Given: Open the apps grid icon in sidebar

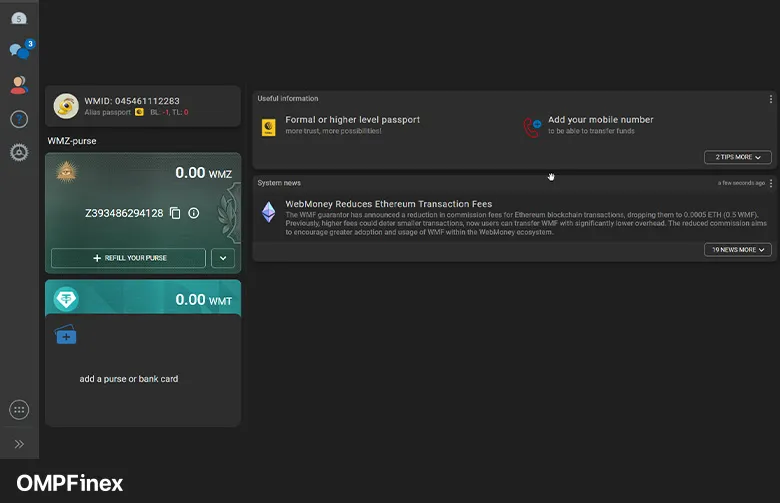Looking at the screenshot, I should 19,410.
